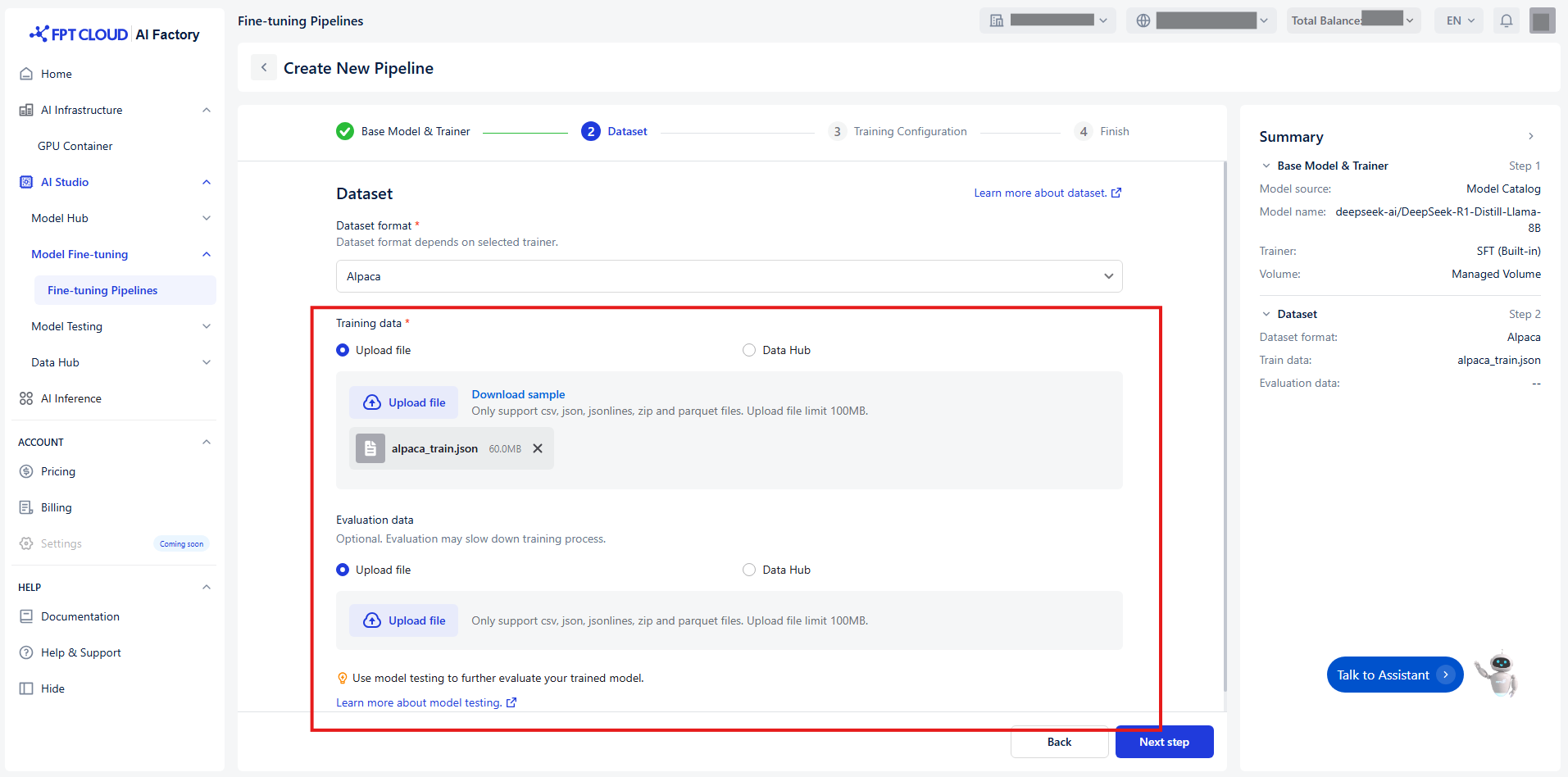Click the Next step button
Screen dimensions: 1568x777
coord(1163,742)
